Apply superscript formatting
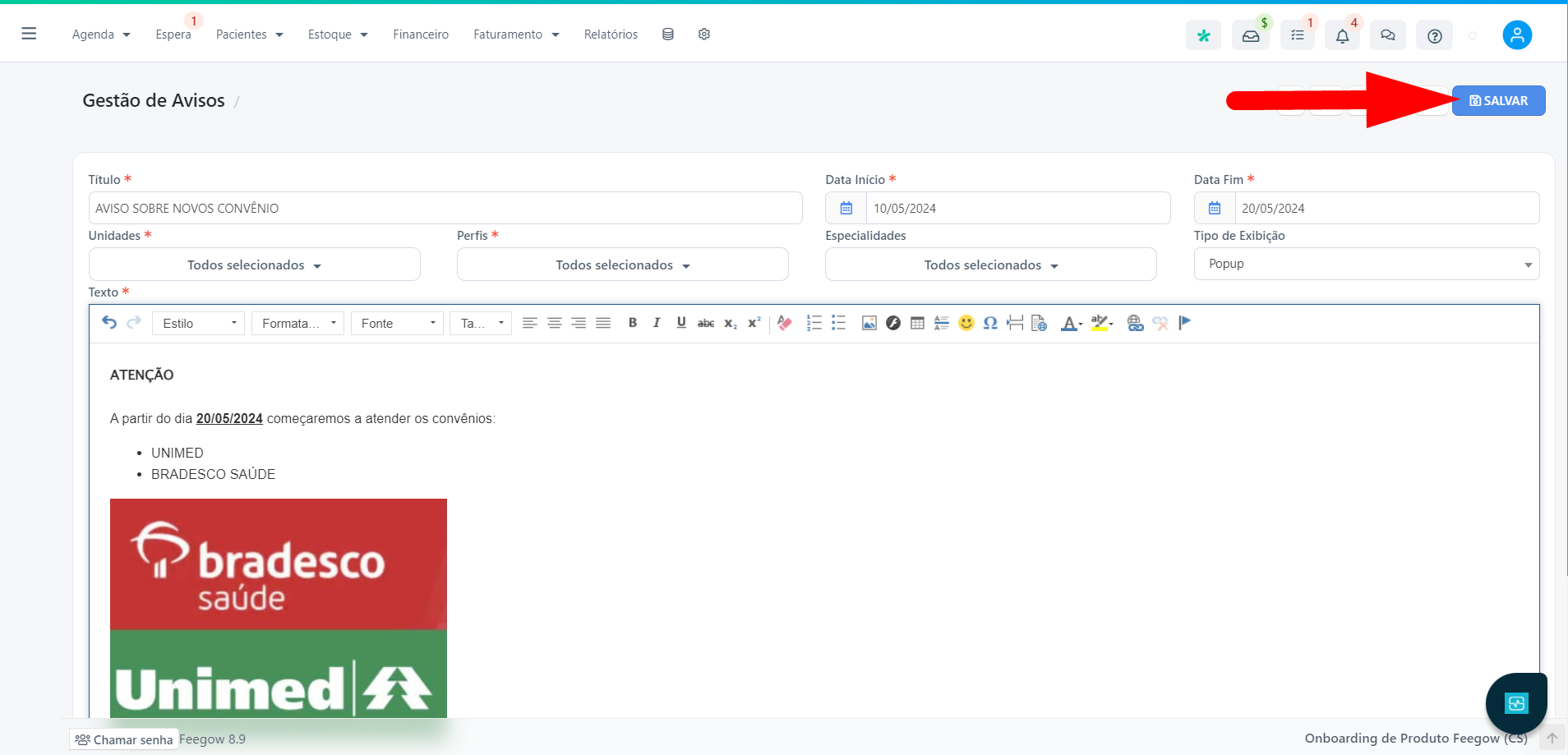This screenshot has height=755, width=1568. click(754, 323)
